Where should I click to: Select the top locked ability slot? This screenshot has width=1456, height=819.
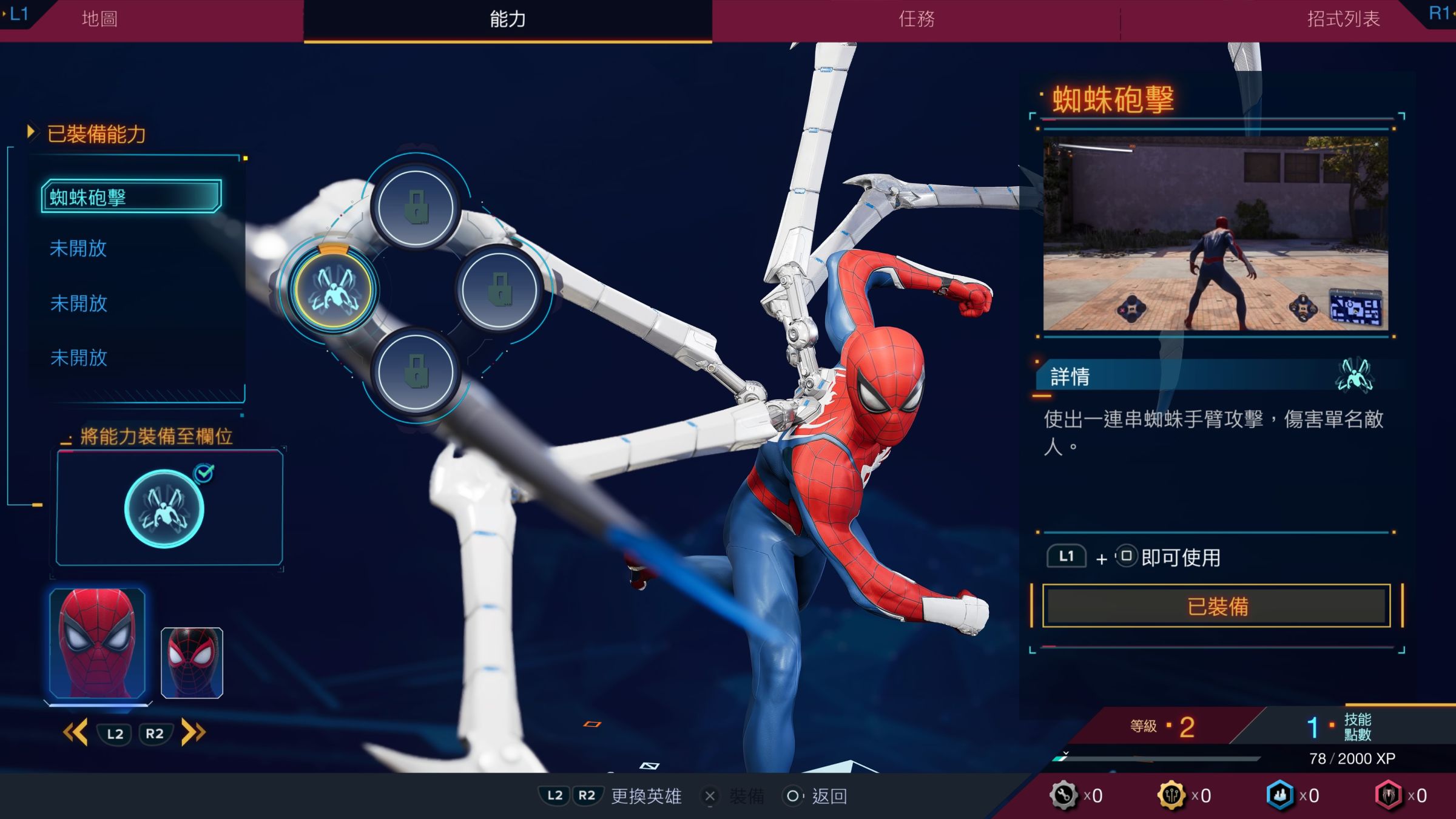coord(416,207)
